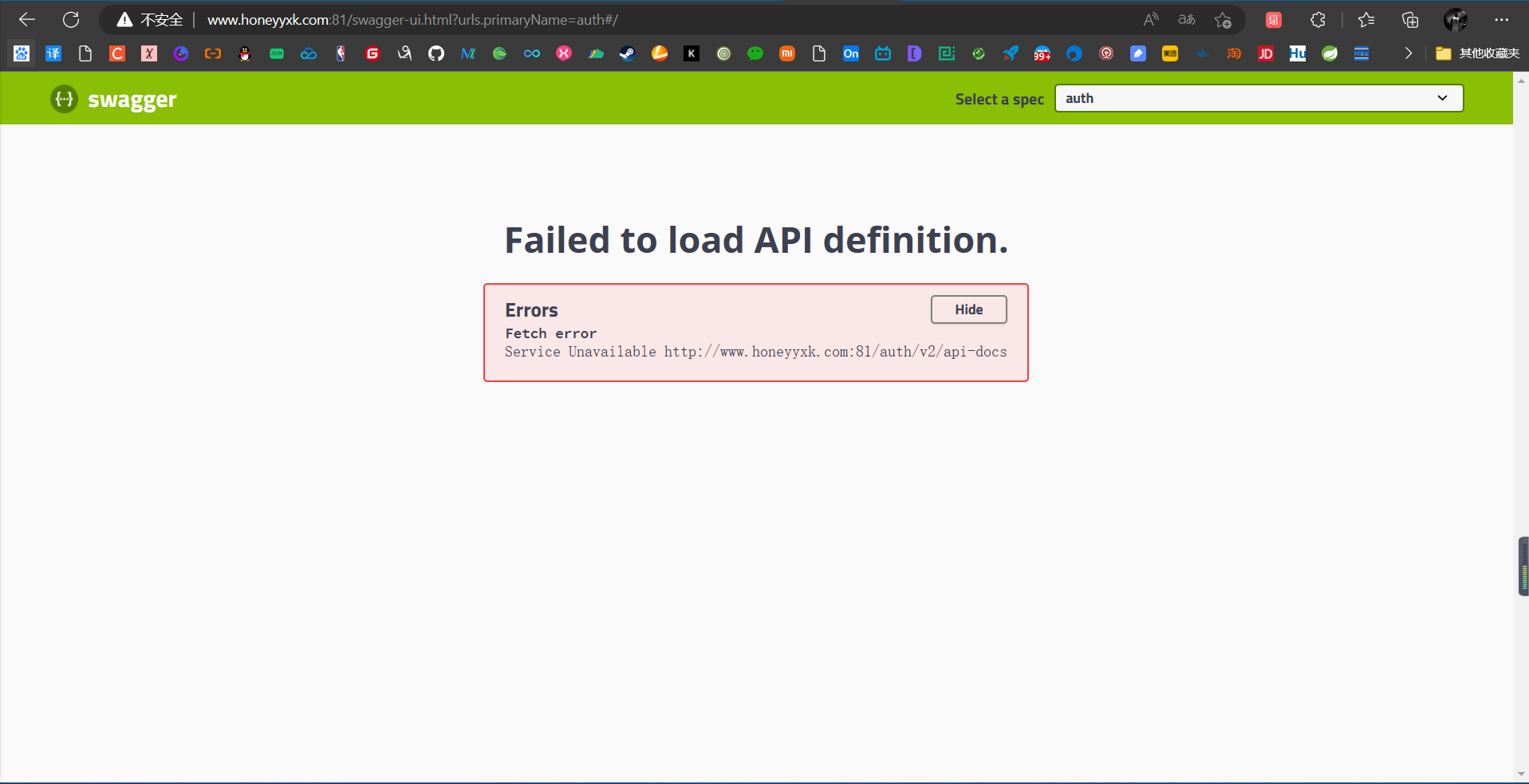
Task: Open the Xiaomi mi bookmark
Action: (787, 53)
